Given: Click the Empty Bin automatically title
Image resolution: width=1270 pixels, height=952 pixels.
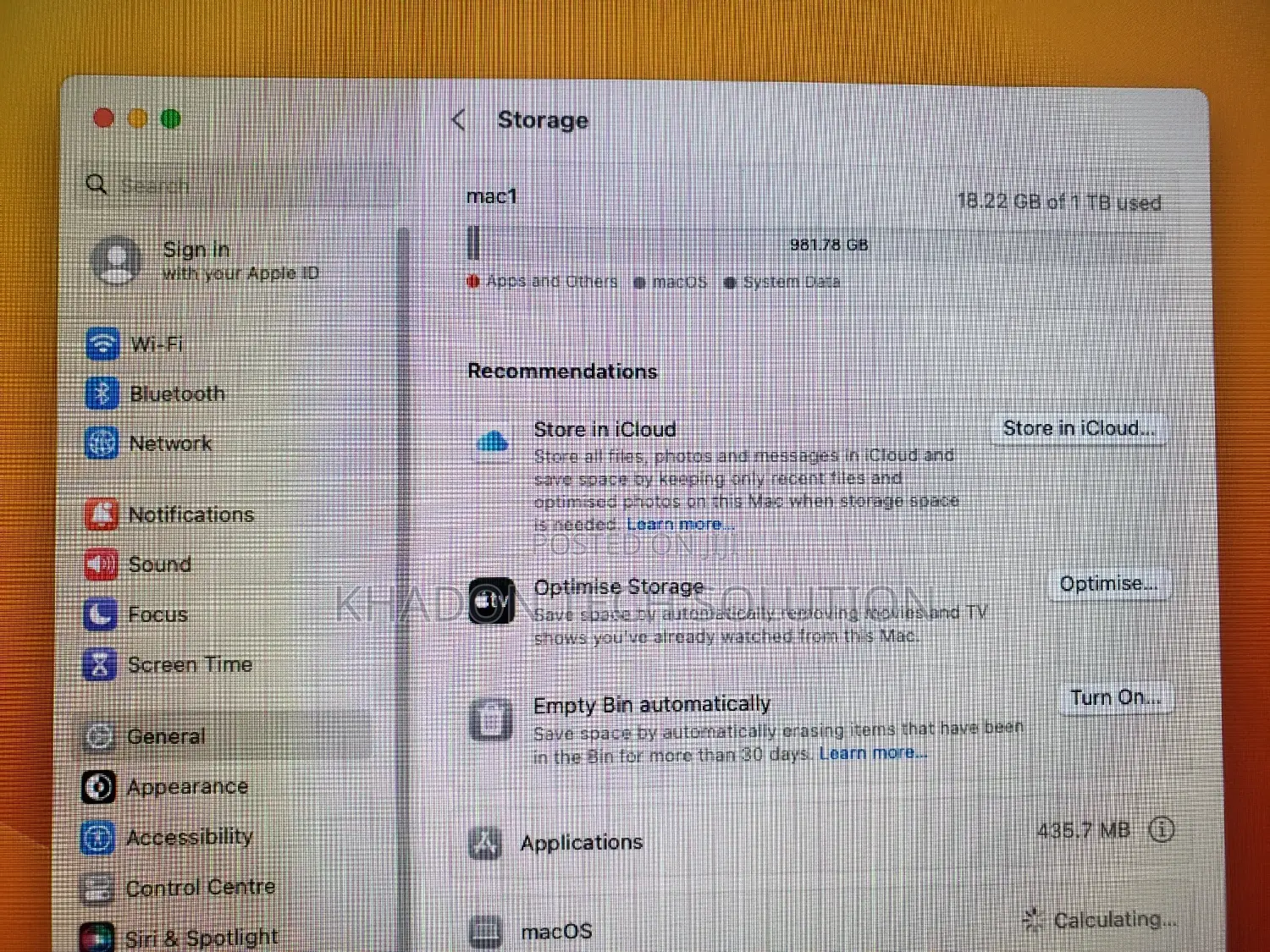Looking at the screenshot, I should [x=652, y=704].
